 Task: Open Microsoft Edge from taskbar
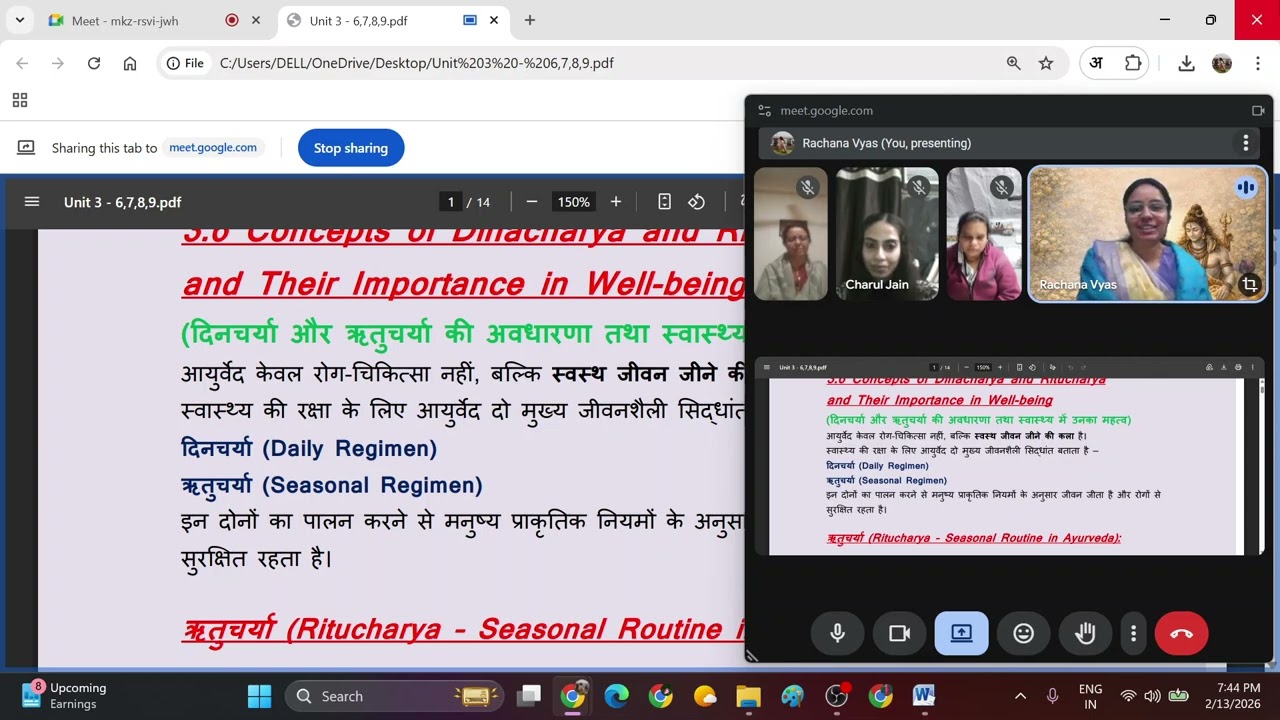point(616,696)
